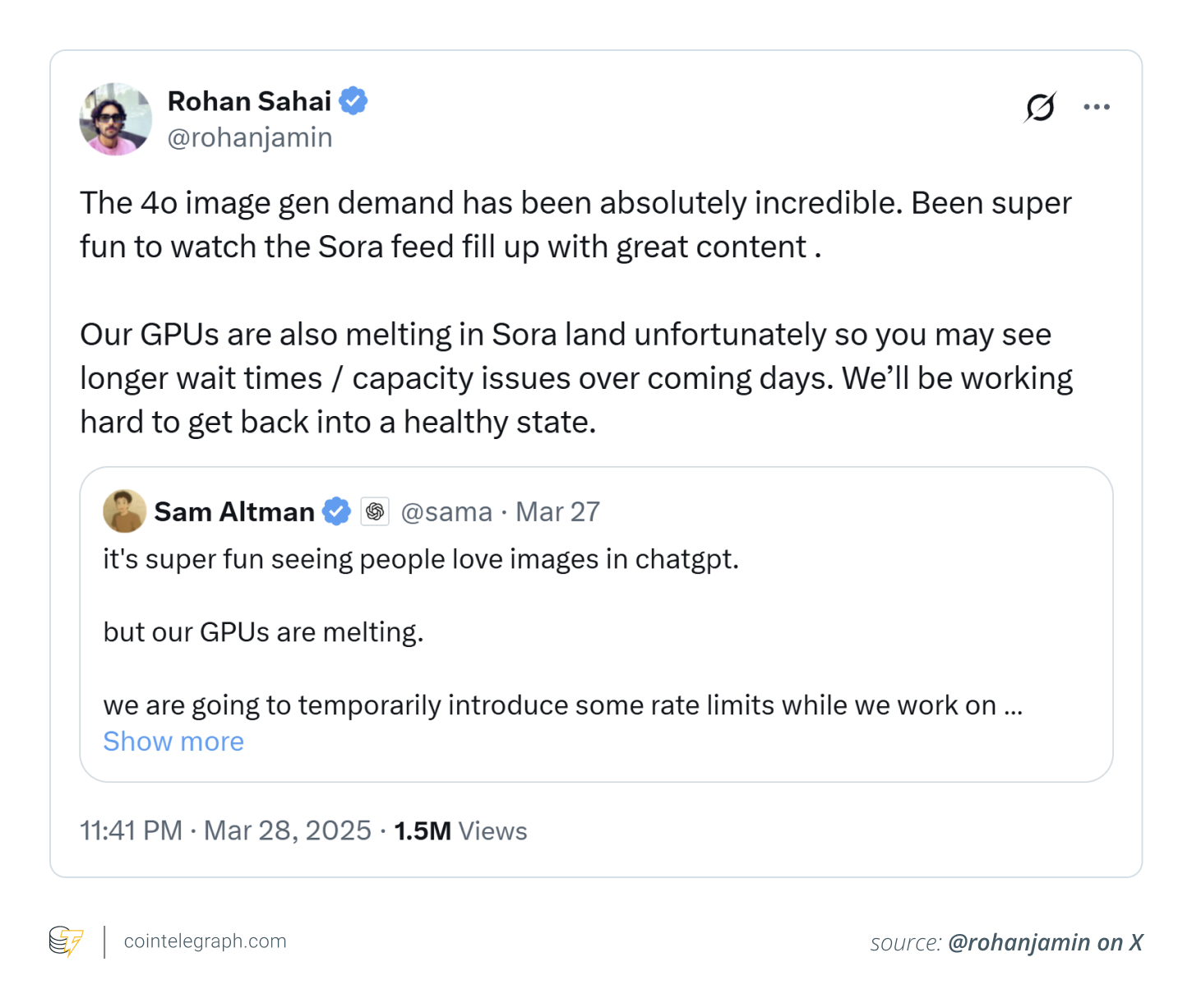Screen dimensions: 1192x1008
Task: Click the Rohan Sahai display name
Action: coord(249,101)
